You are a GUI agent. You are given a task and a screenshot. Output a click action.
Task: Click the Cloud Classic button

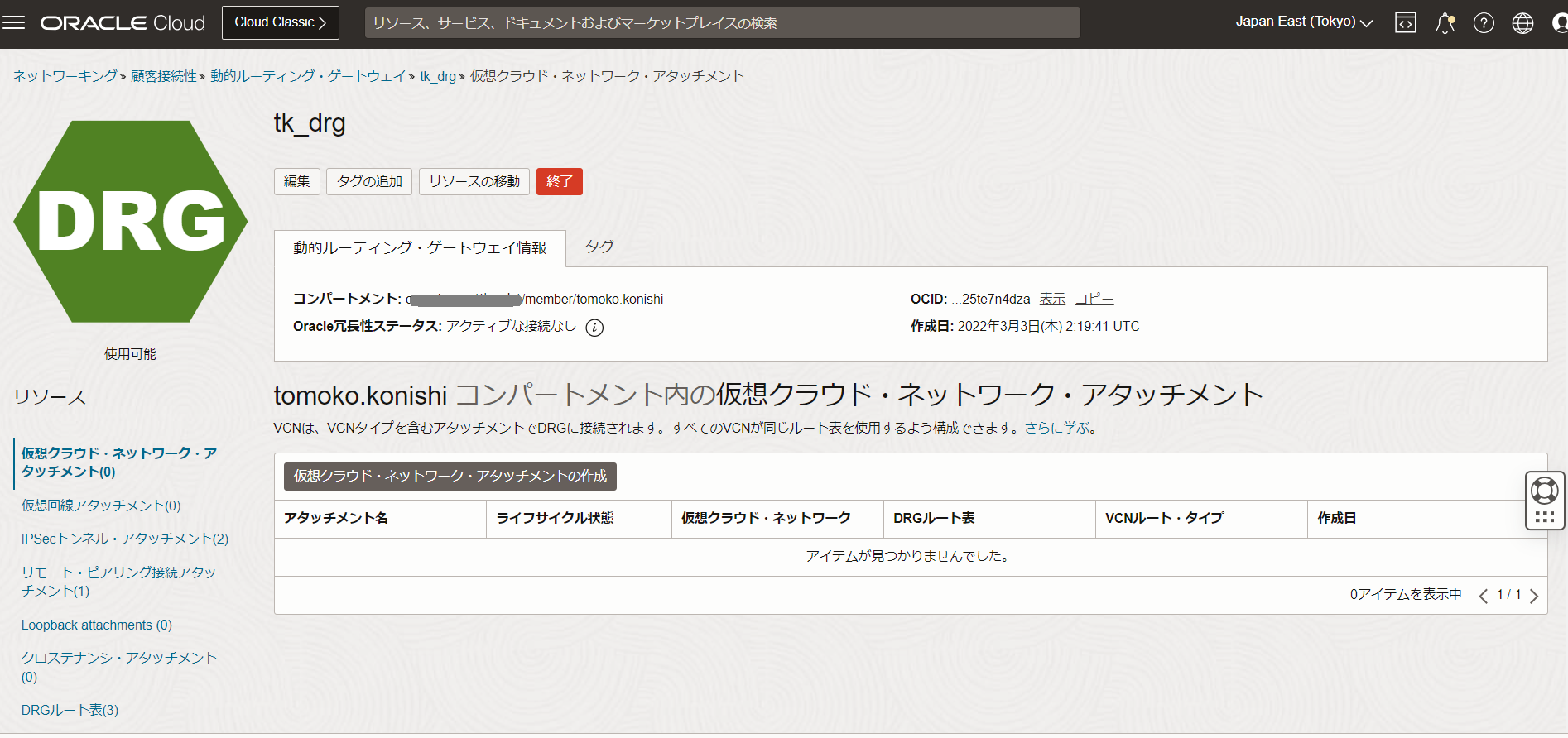281,22
